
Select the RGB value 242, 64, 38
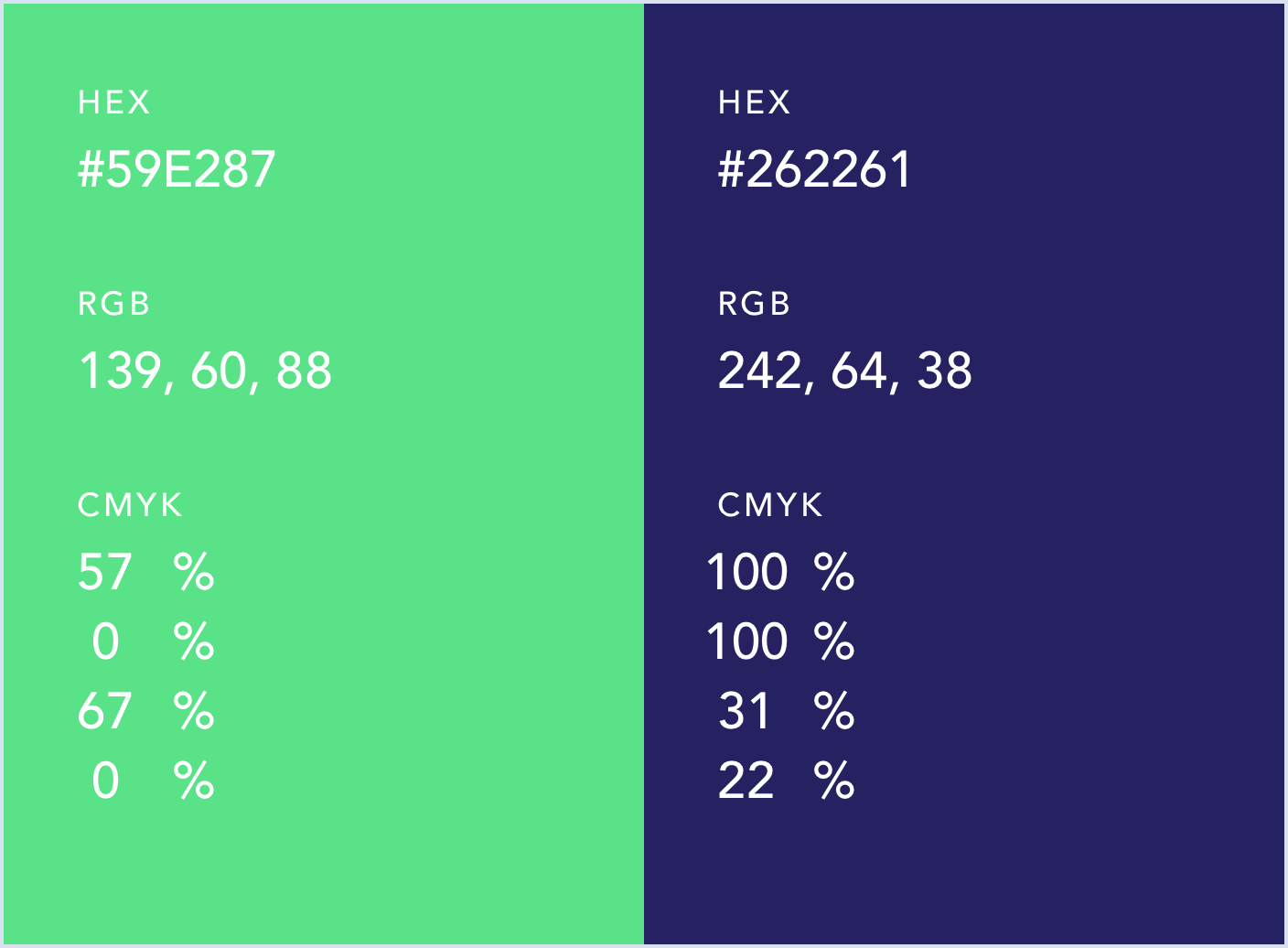coord(844,371)
